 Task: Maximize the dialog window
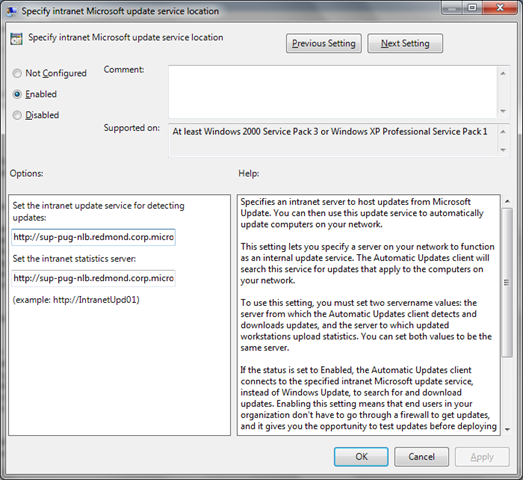click(472, 8)
